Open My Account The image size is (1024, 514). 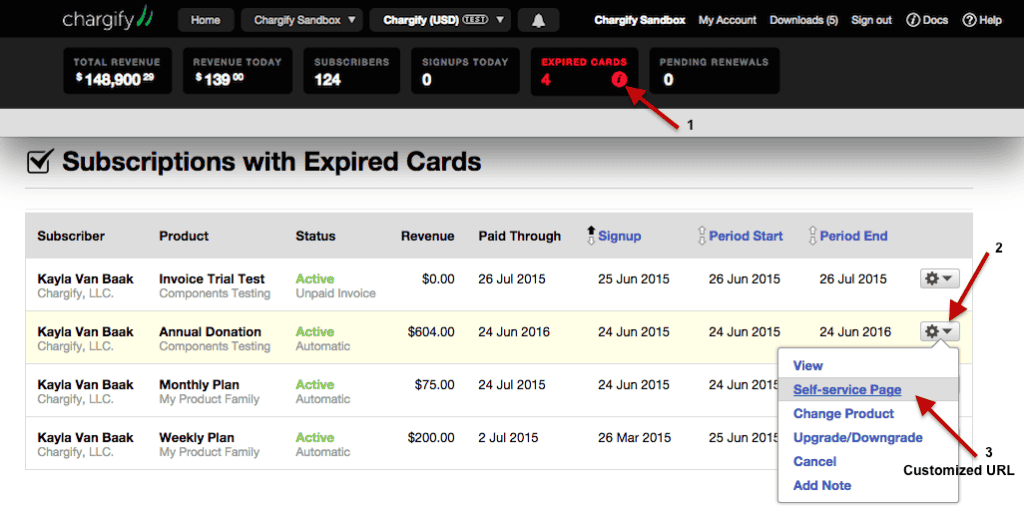click(727, 20)
